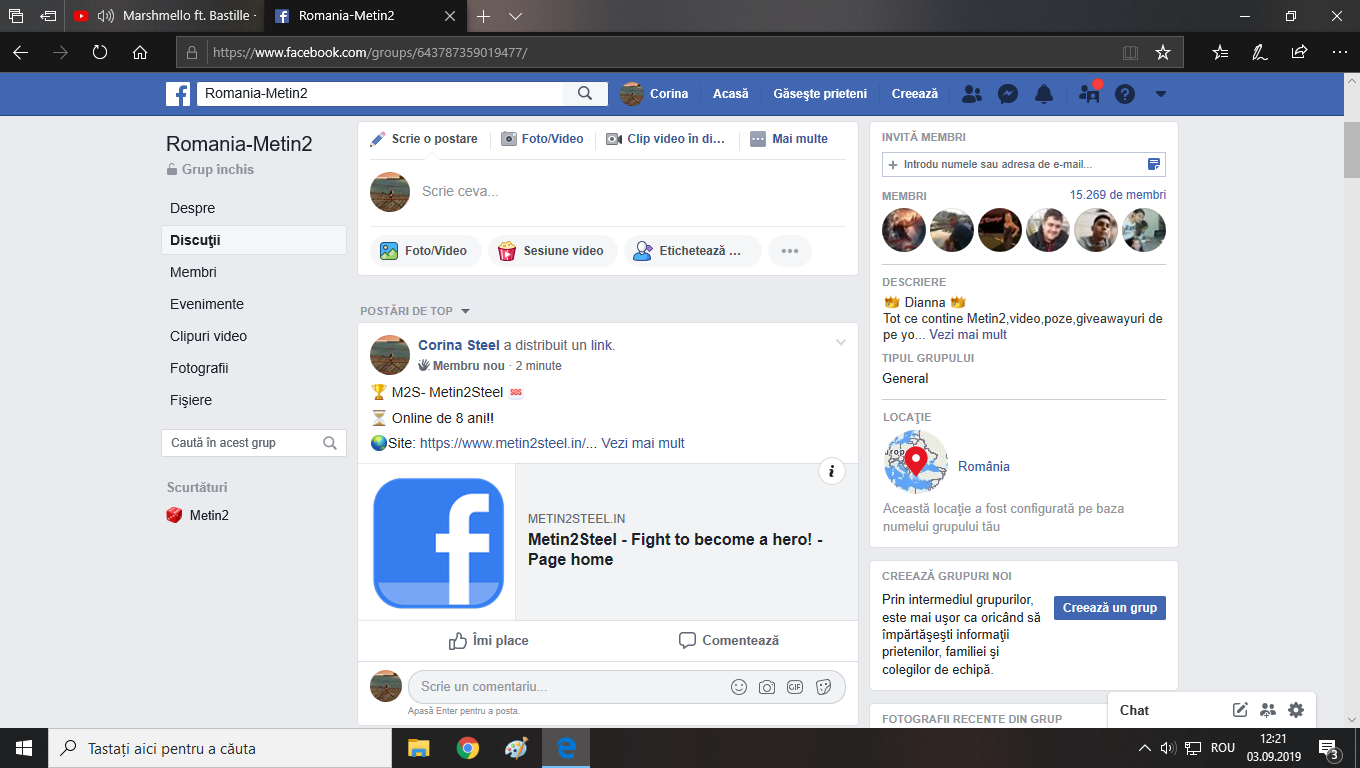Create a new chat group from the Chat bar
The height and width of the screenshot is (768, 1360).
tap(1268, 710)
